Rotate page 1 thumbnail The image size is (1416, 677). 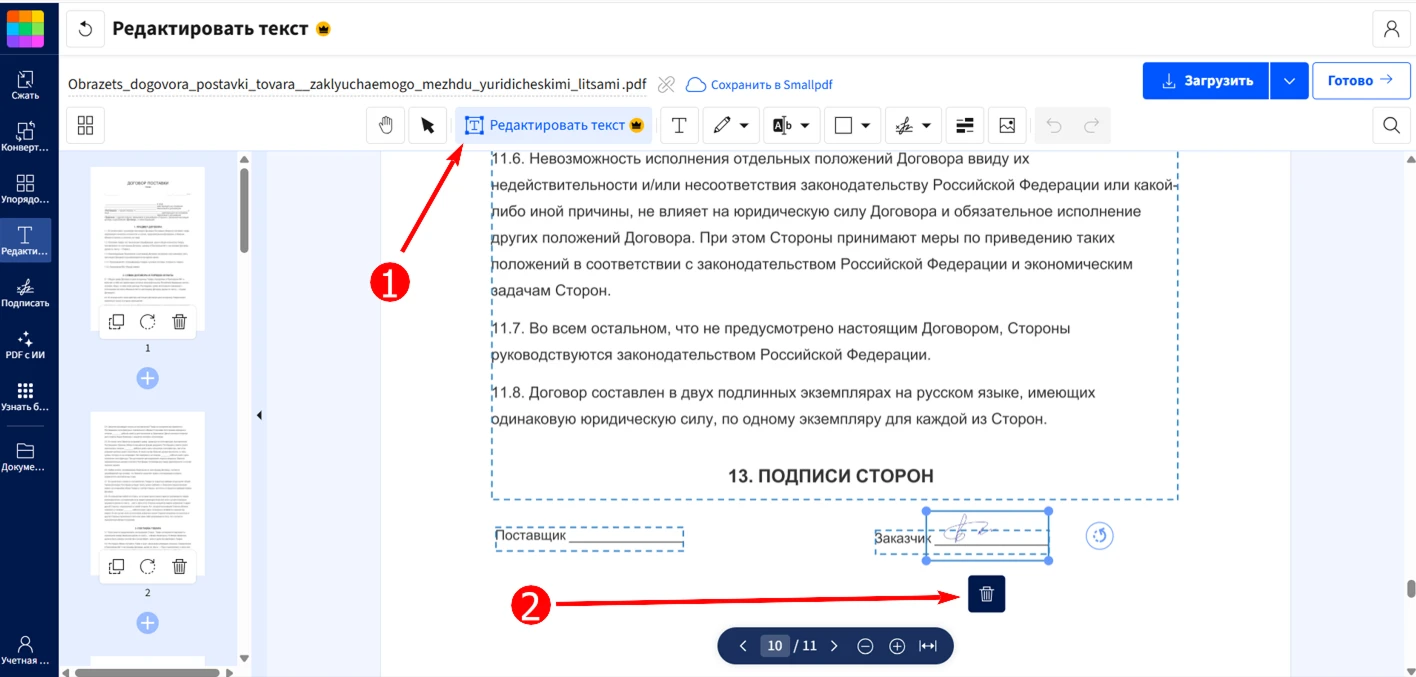point(148,321)
